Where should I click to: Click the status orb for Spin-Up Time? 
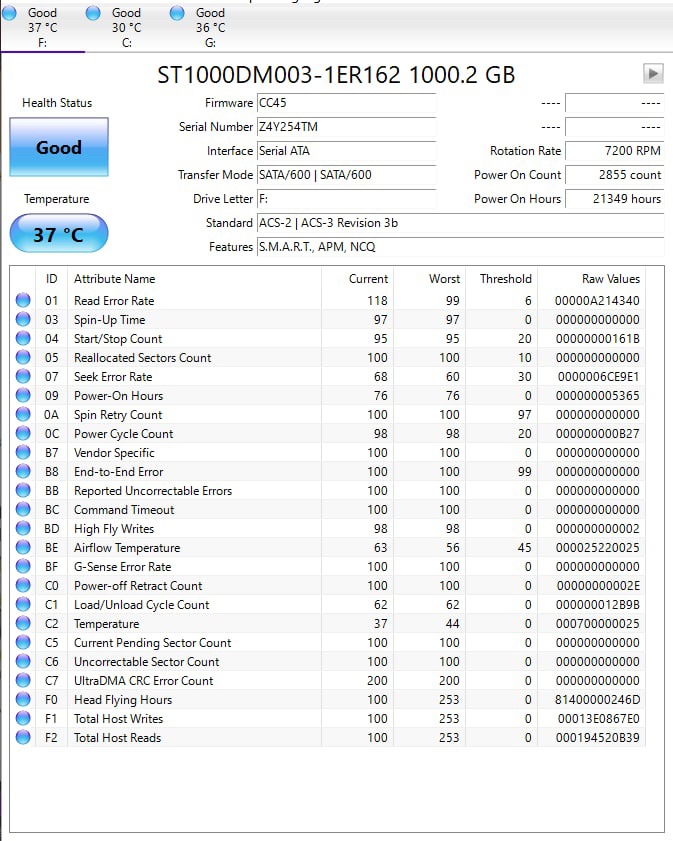[x=23, y=319]
